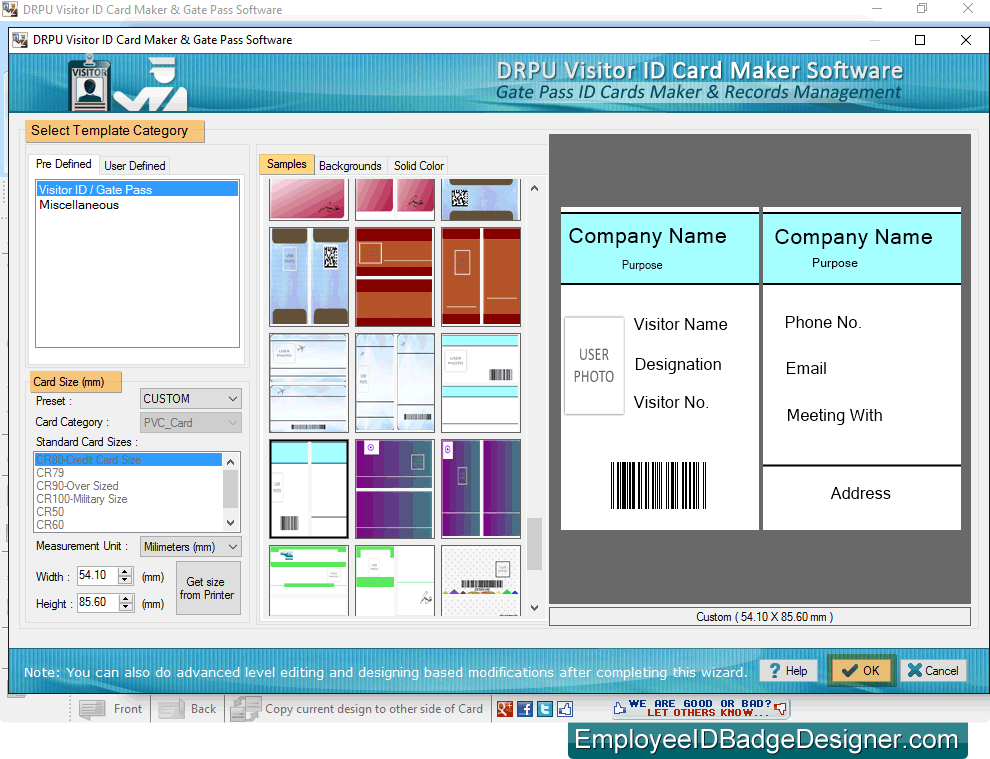Click the Help button
This screenshot has height=759, width=990.
click(x=788, y=671)
